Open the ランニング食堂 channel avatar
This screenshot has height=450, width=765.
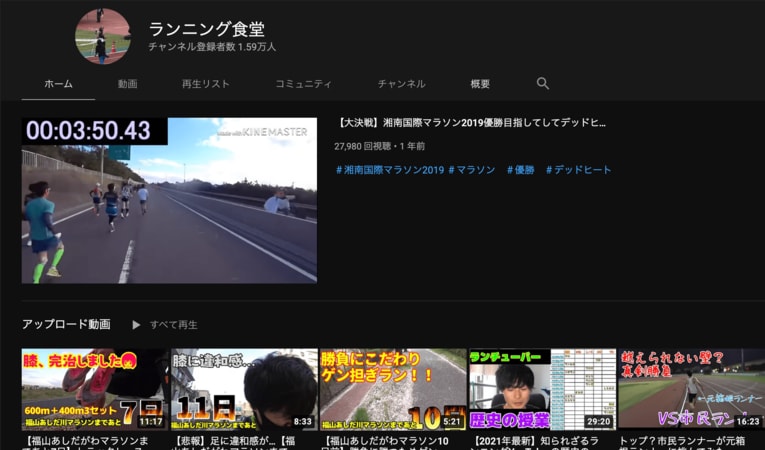click(103, 36)
